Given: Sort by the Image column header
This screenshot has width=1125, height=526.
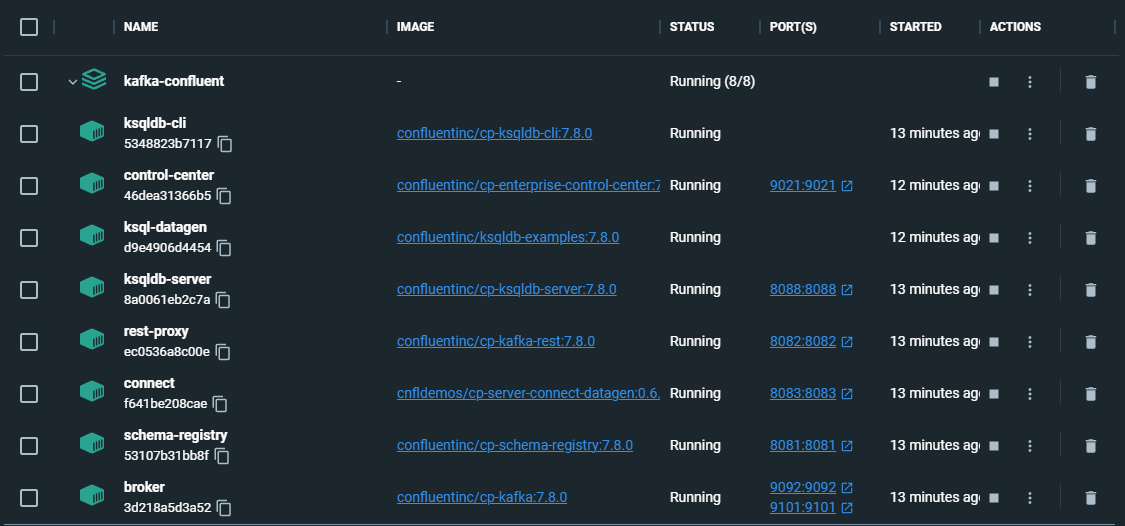Looking at the screenshot, I should pyautogui.click(x=415, y=27).
